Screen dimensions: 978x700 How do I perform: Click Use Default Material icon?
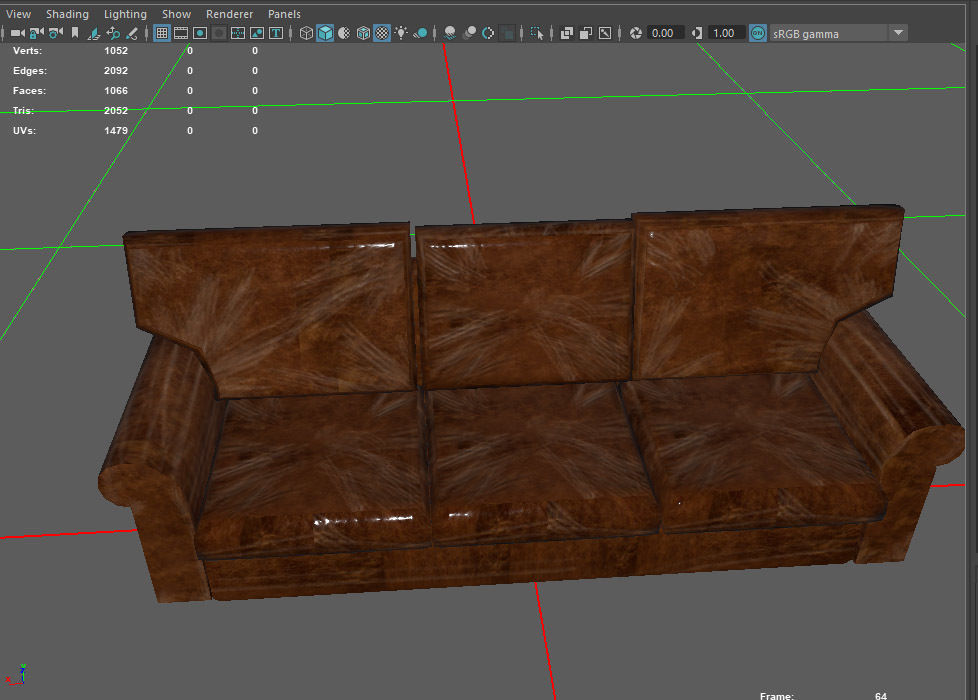point(344,33)
